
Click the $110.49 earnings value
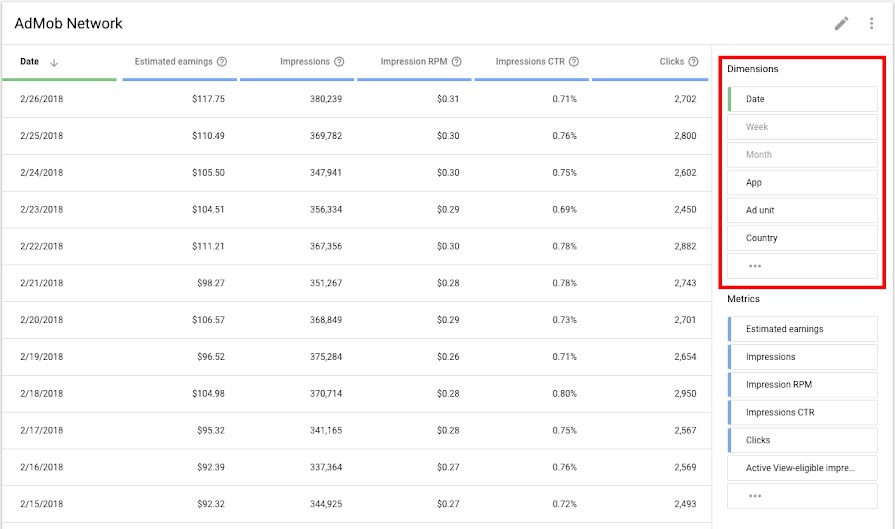tap(208, 136)
